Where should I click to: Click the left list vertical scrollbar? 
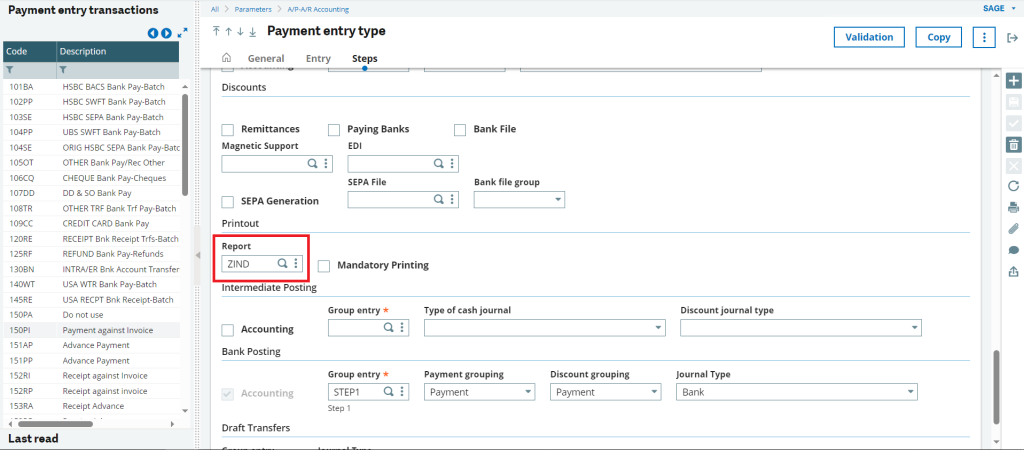point(185,144)
